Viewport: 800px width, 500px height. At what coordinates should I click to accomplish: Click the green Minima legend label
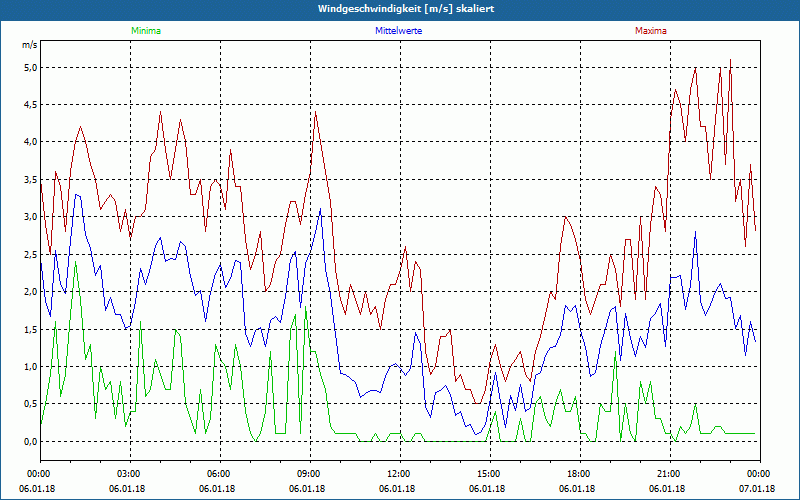pos(146,31)
